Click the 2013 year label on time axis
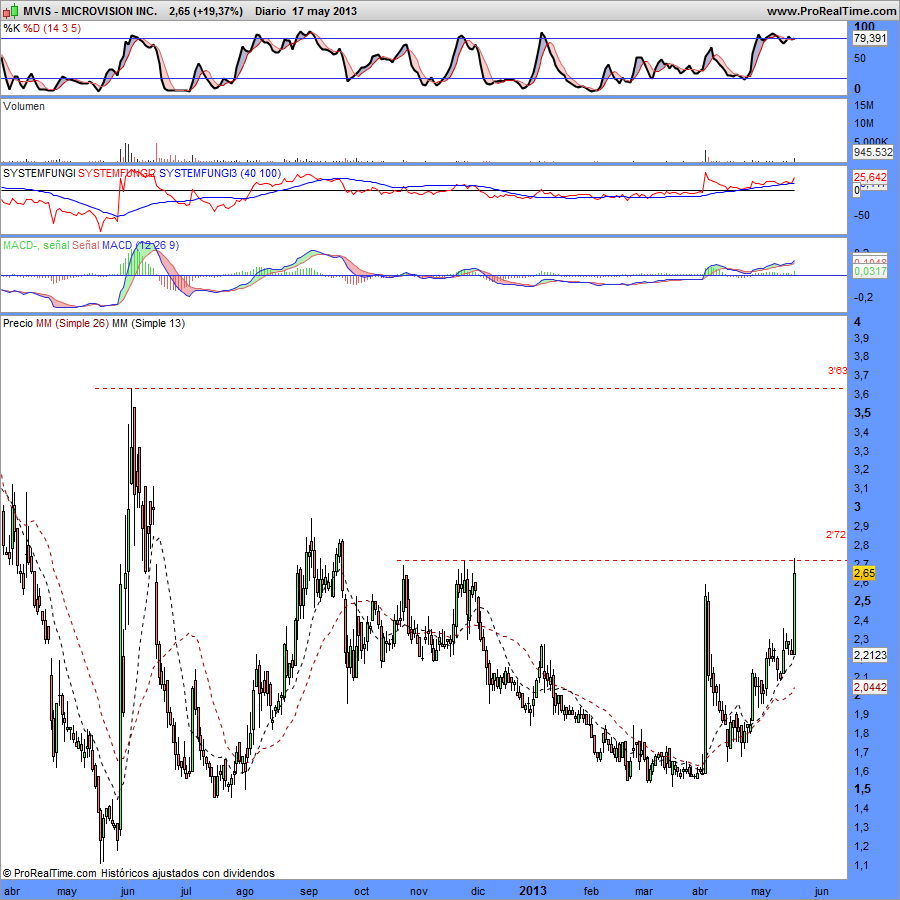Image resolution: width=900 pixels, height=900 pixels. (533, 891)
